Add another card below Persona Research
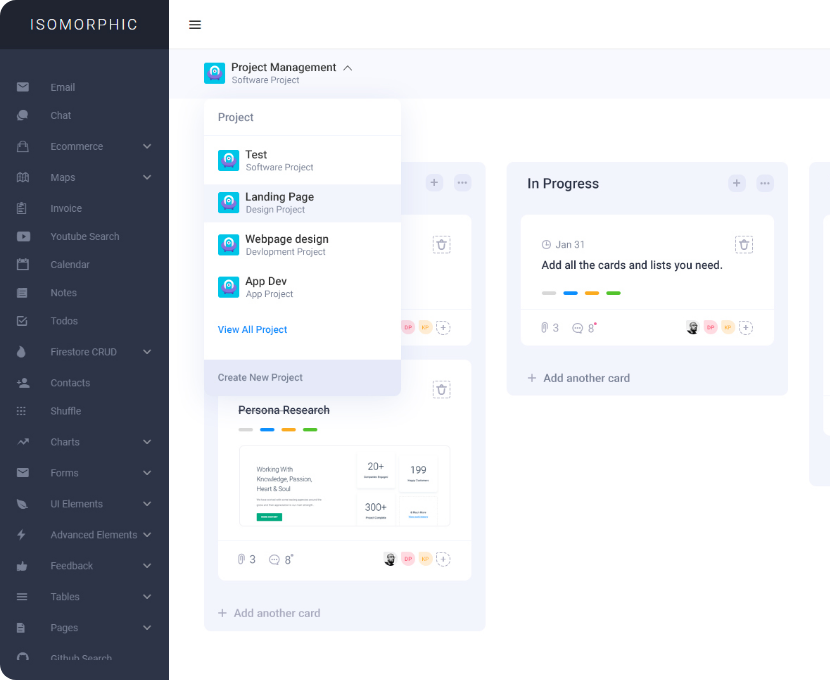The height and width of the screenshot is (680, 830). (x=269, y=613)
